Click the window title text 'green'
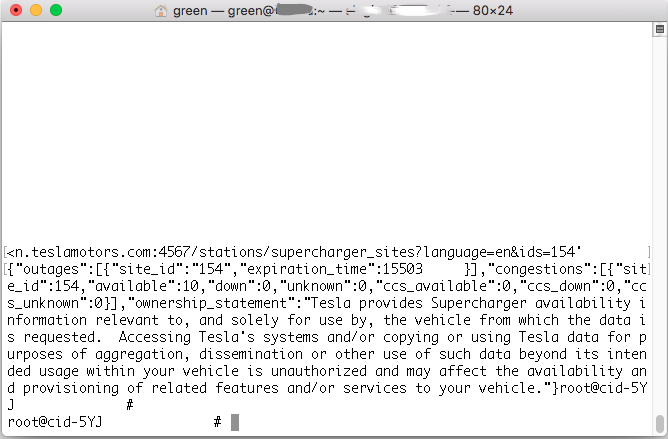Viewport: 668px width, 439px height. [x=190, y=11]
